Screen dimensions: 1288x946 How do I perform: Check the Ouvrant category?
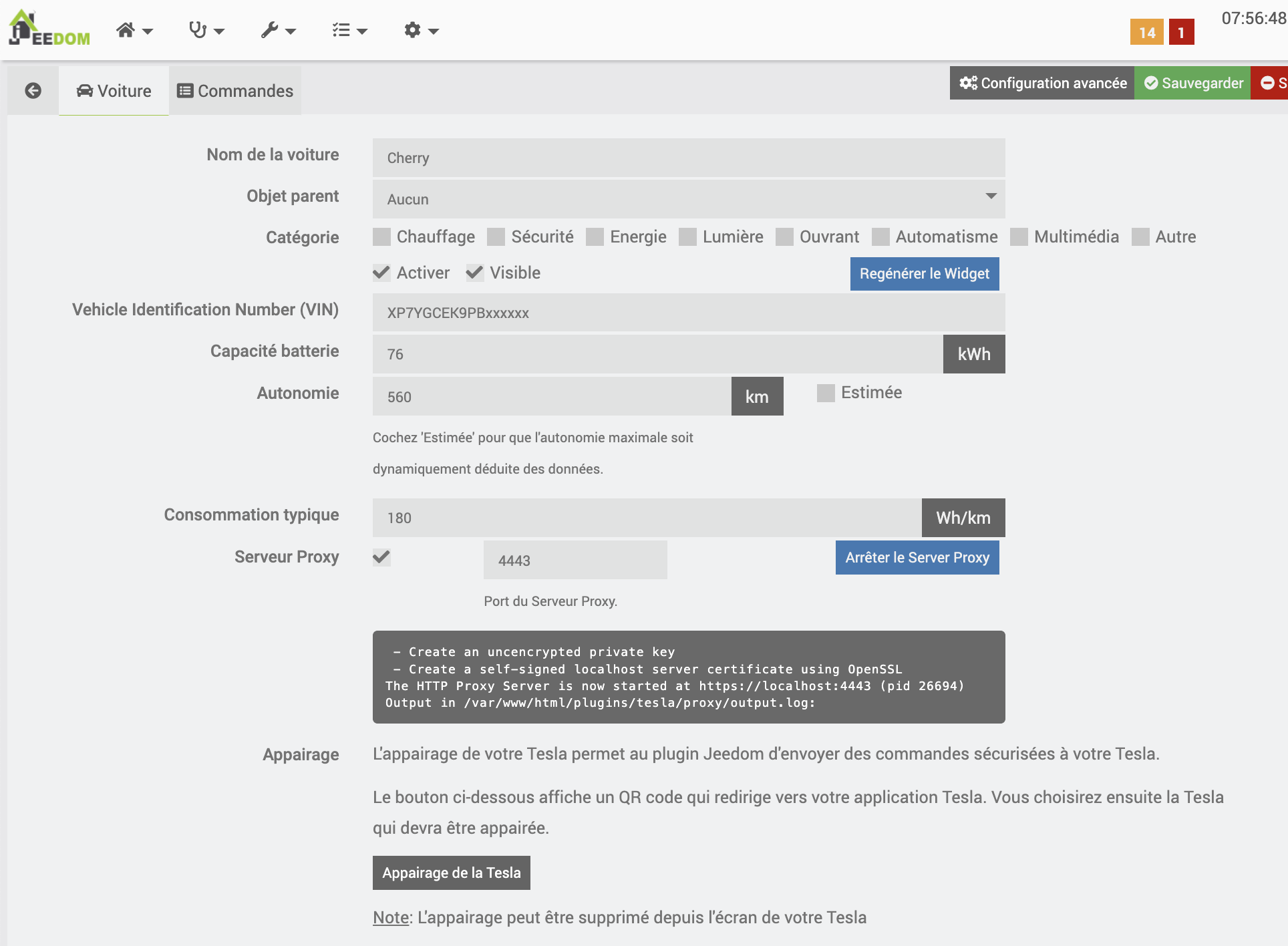point(784,237)
